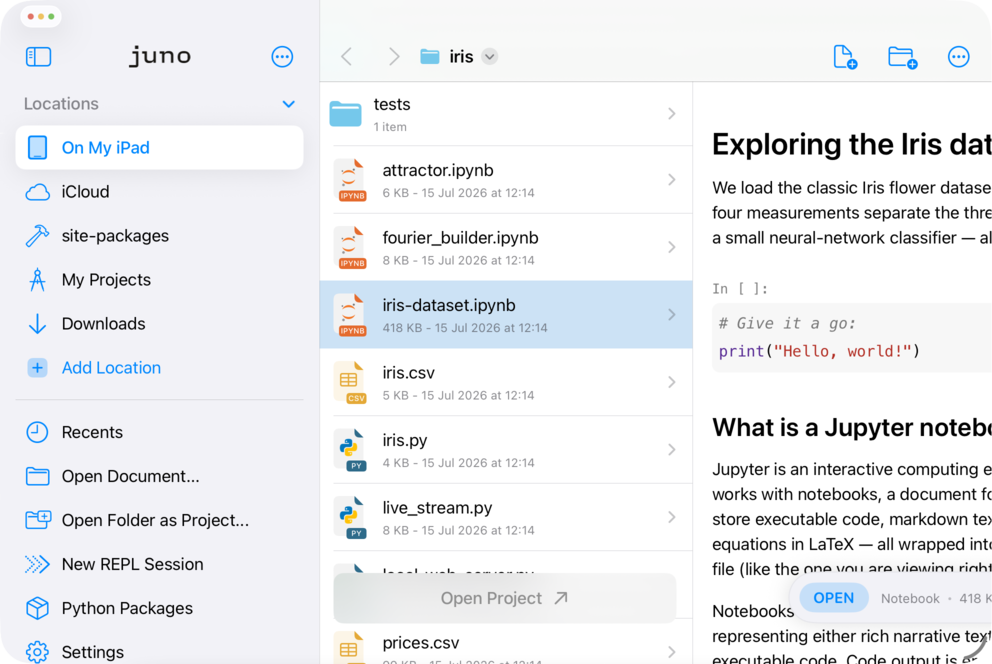
Task: Toggle the sidebar panel icon
Action: tap(38, 56)
